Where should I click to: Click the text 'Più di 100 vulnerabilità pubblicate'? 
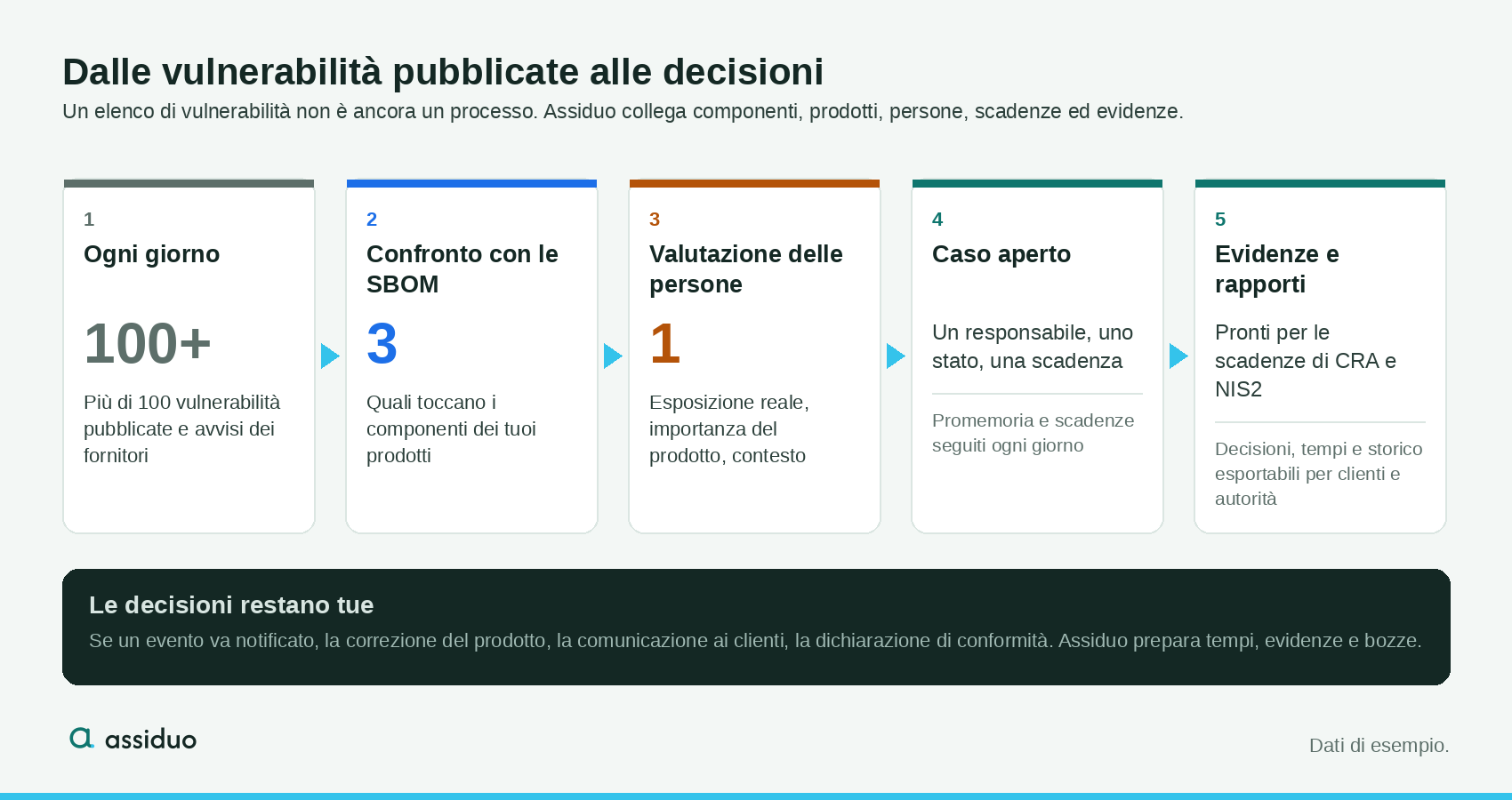tap(181, 428)
